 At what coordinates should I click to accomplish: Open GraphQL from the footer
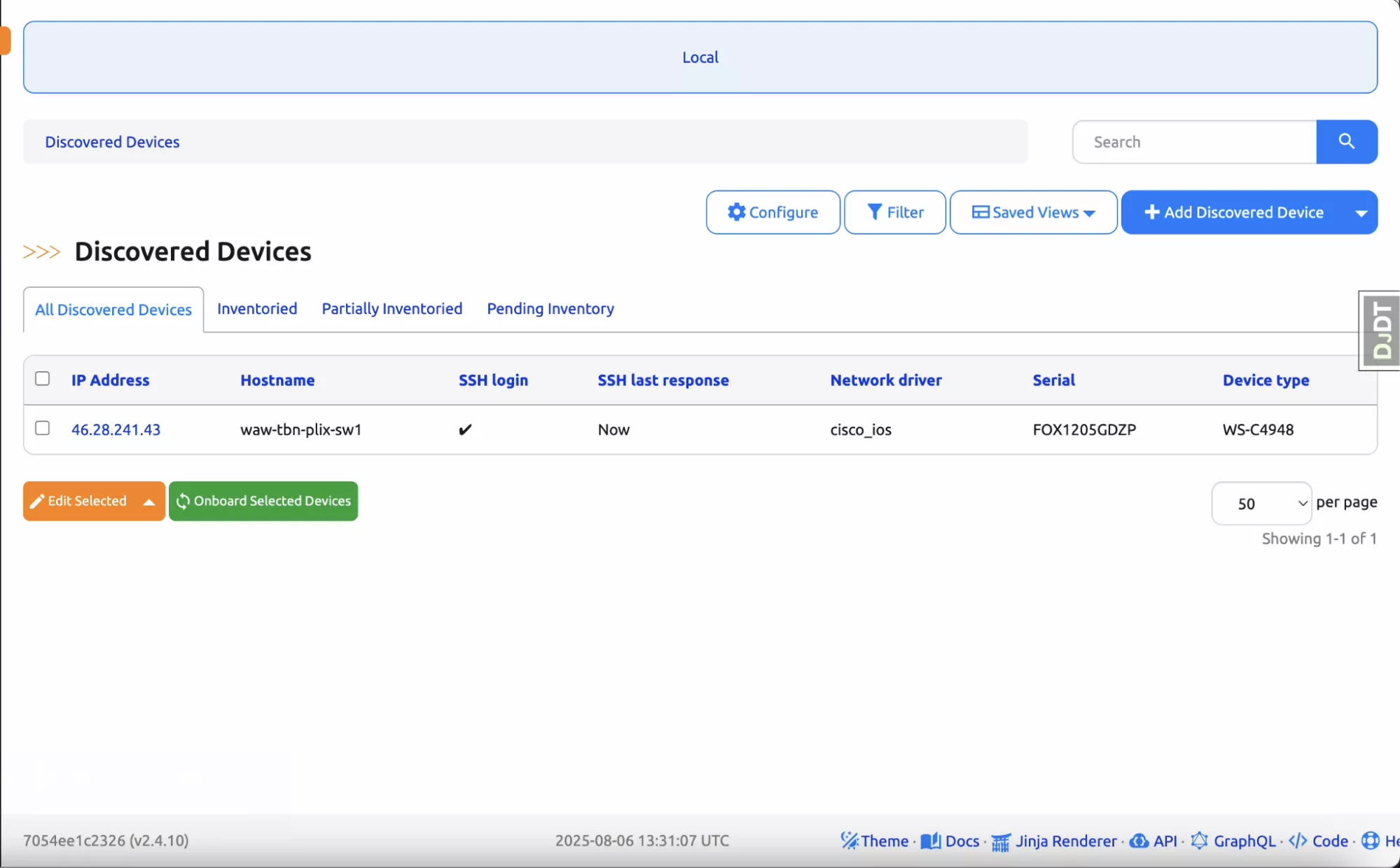pyautogui.click(x=1234, y=841)
